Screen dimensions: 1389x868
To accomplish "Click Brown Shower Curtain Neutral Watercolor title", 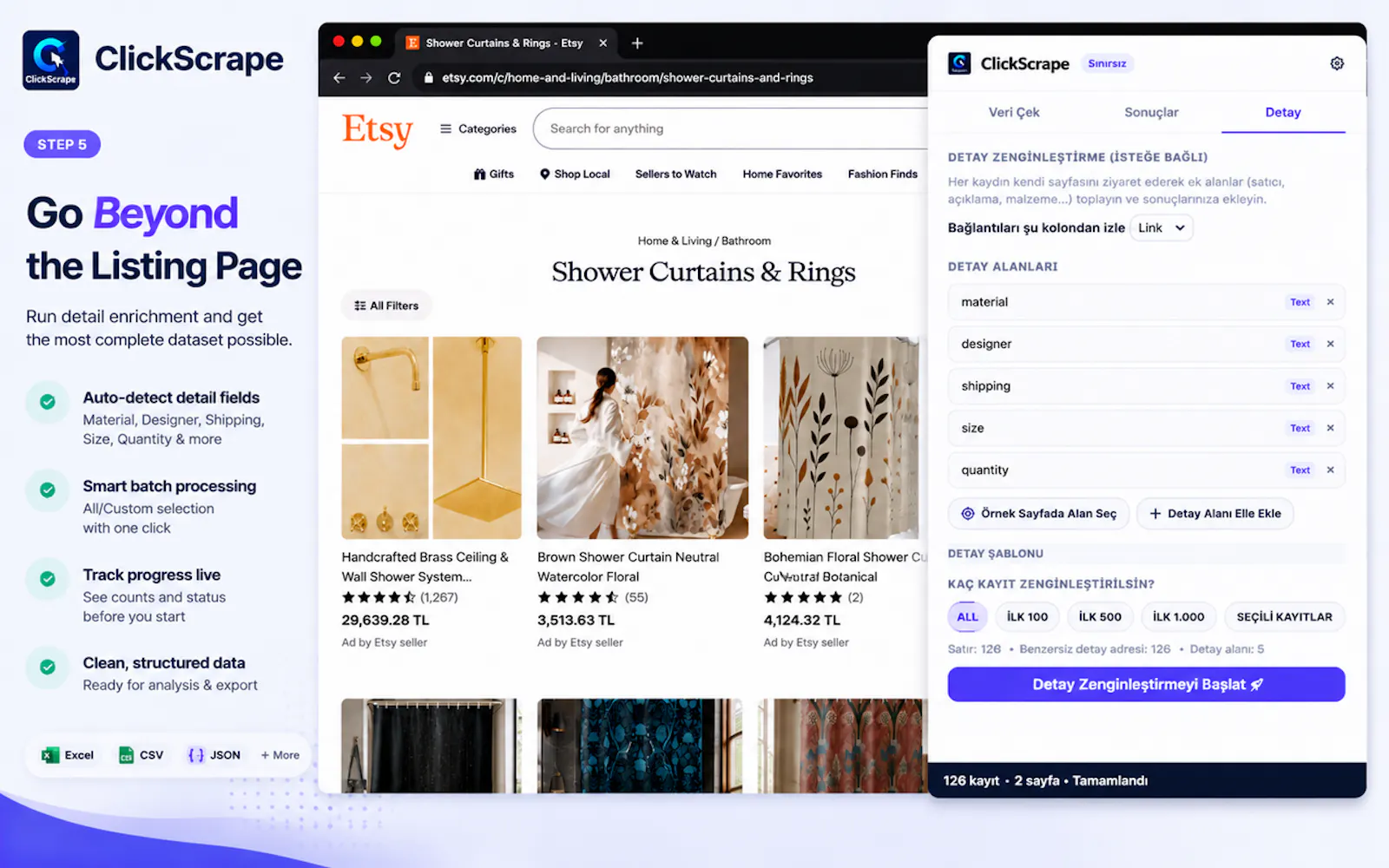I will point(628,567).
